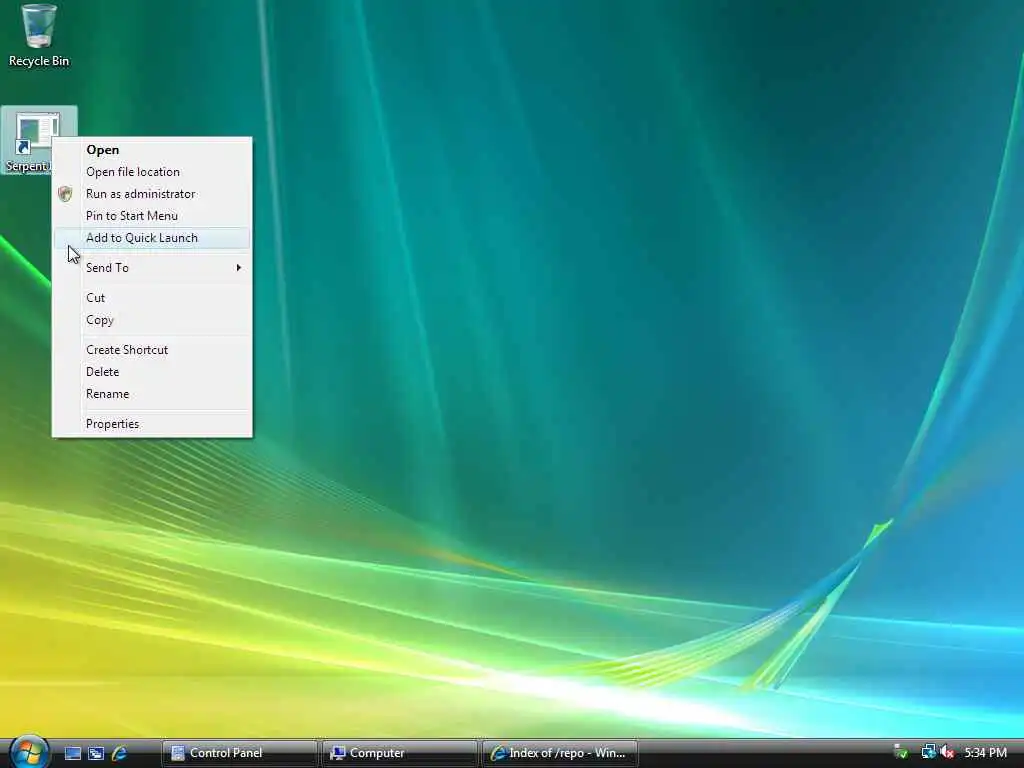Launch Internet Explorer from Quick Launch

120,753
